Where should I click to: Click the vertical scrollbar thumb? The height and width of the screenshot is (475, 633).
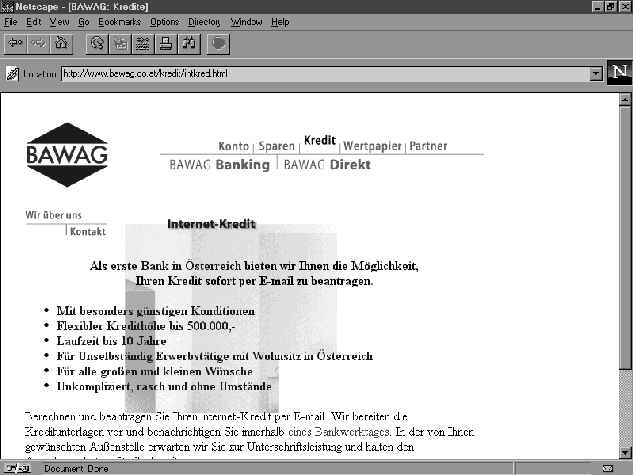625,237
